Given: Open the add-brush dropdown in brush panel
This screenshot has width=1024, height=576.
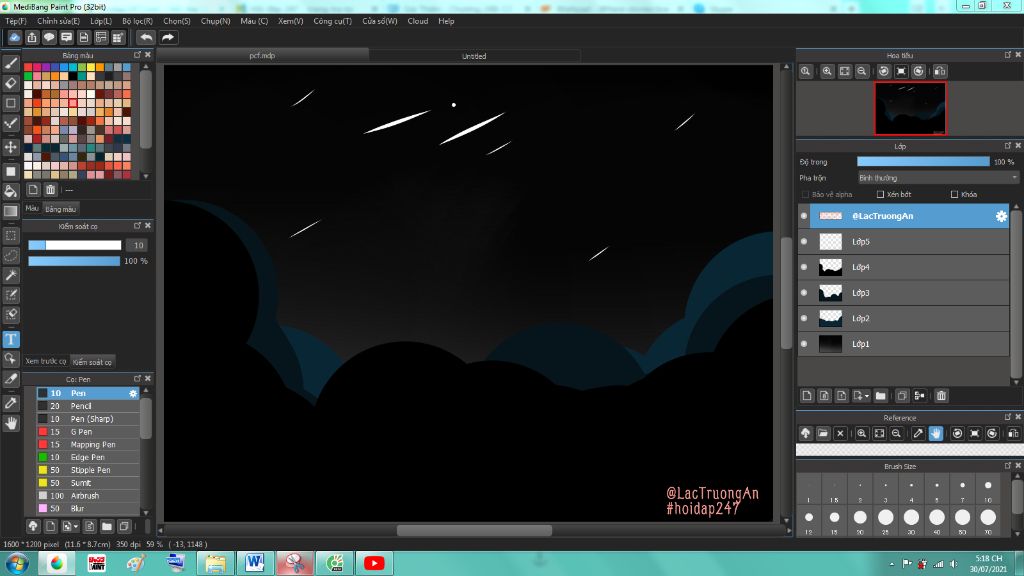Looking at the screenshot, I should pos(76,526).
